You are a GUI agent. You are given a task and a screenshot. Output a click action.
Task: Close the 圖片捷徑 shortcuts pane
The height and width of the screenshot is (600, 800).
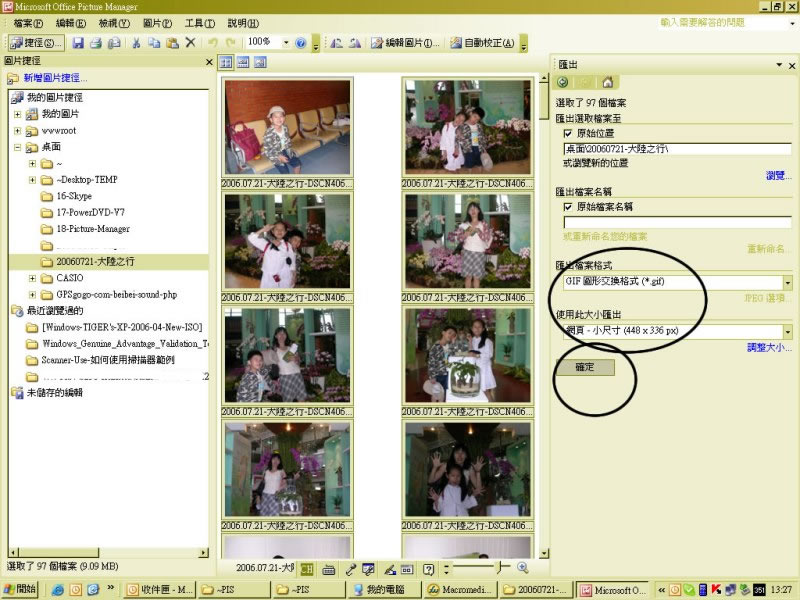click(x=209, y=62)
